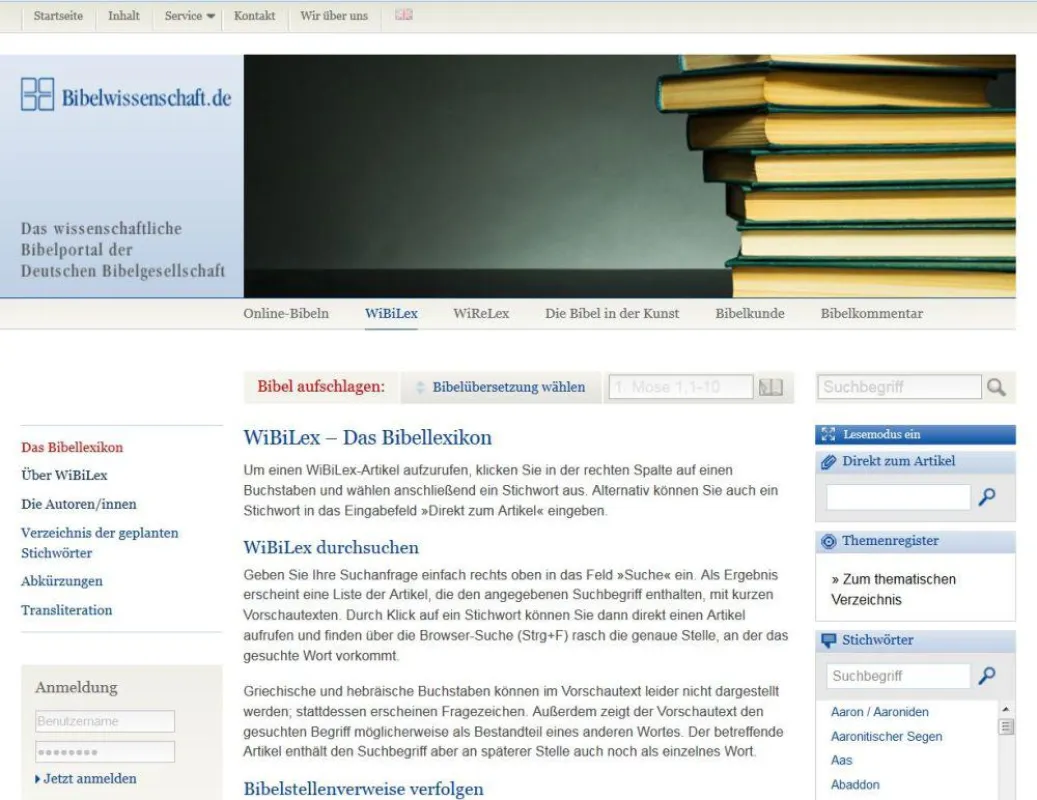
Task: Click the Bibelwissenschaft.de logo icon
Action: click(38, 94)
